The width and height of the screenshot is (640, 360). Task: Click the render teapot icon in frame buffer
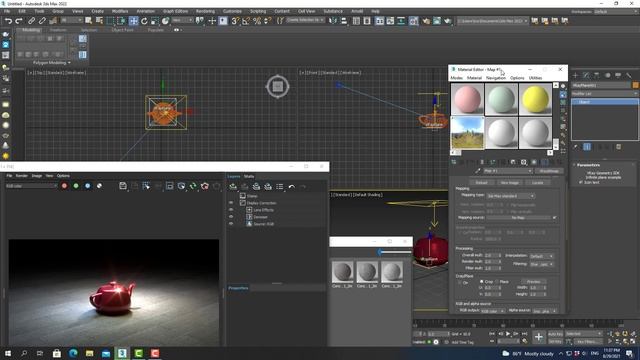click(205, 186)
